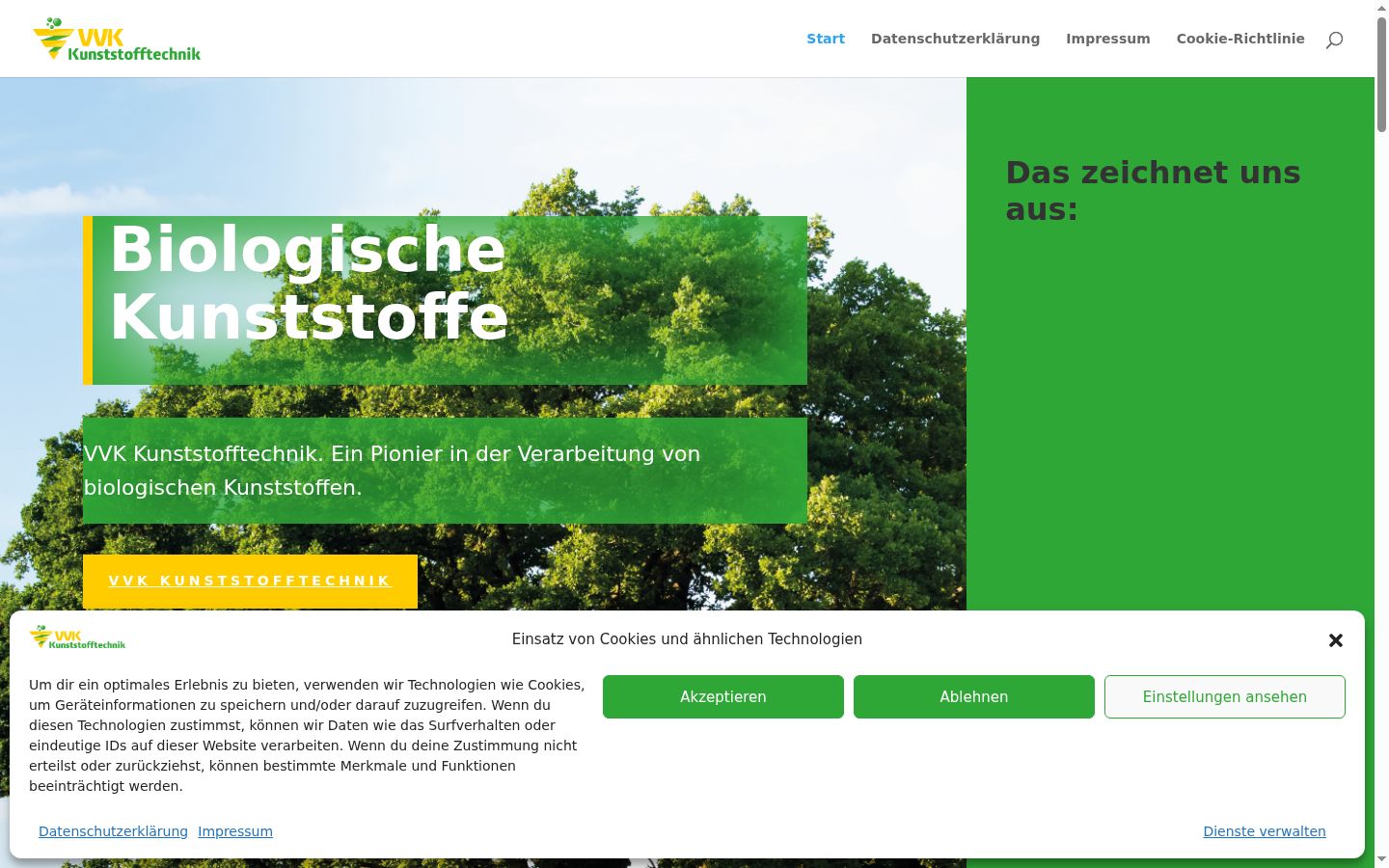Click the scrollbar up arrow

[x=1381, y=8]
